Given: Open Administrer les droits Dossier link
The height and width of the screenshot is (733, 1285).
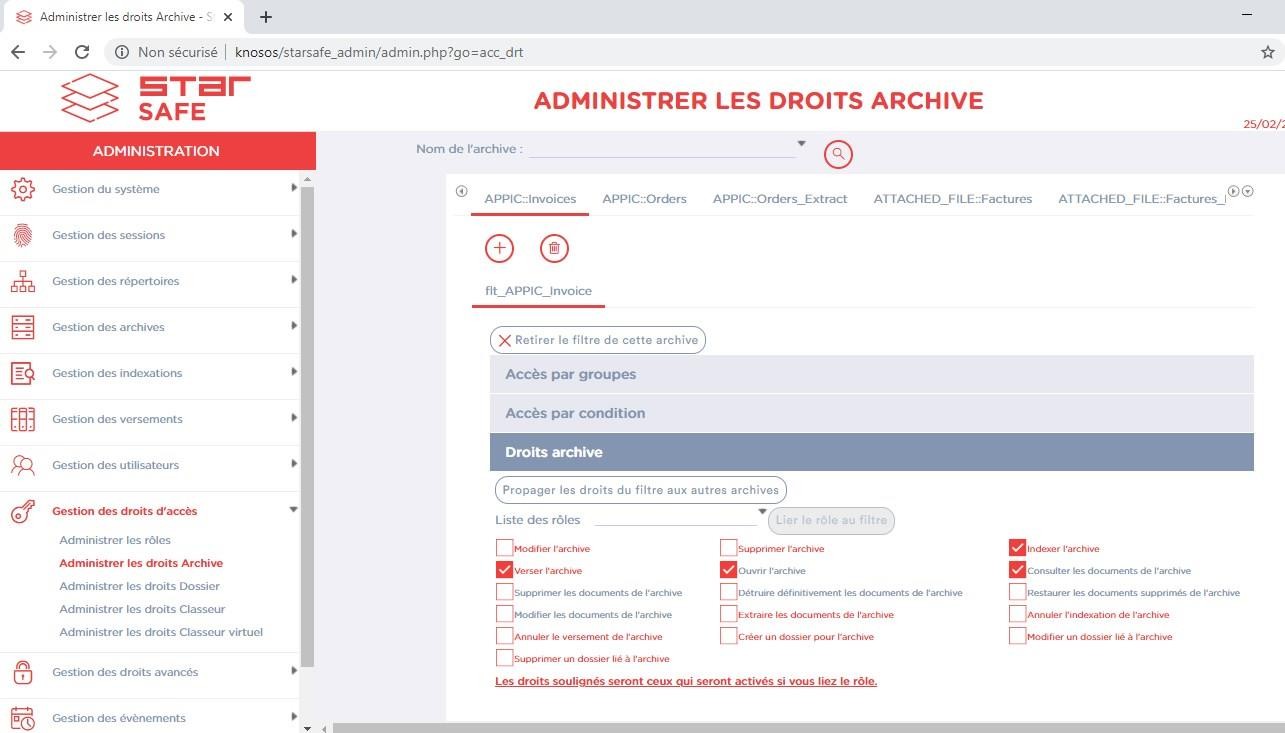Looking at the screenshot, I should (139, 586).
